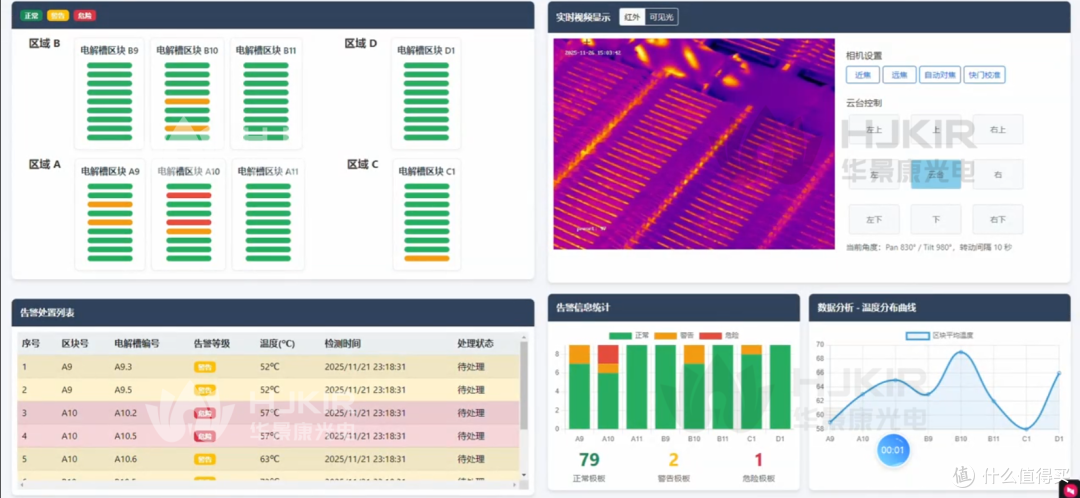Viewport: 1080px width, 498px height.
Task: Open the 电解槽区块 B11 card
Action: tap(267, 93)
